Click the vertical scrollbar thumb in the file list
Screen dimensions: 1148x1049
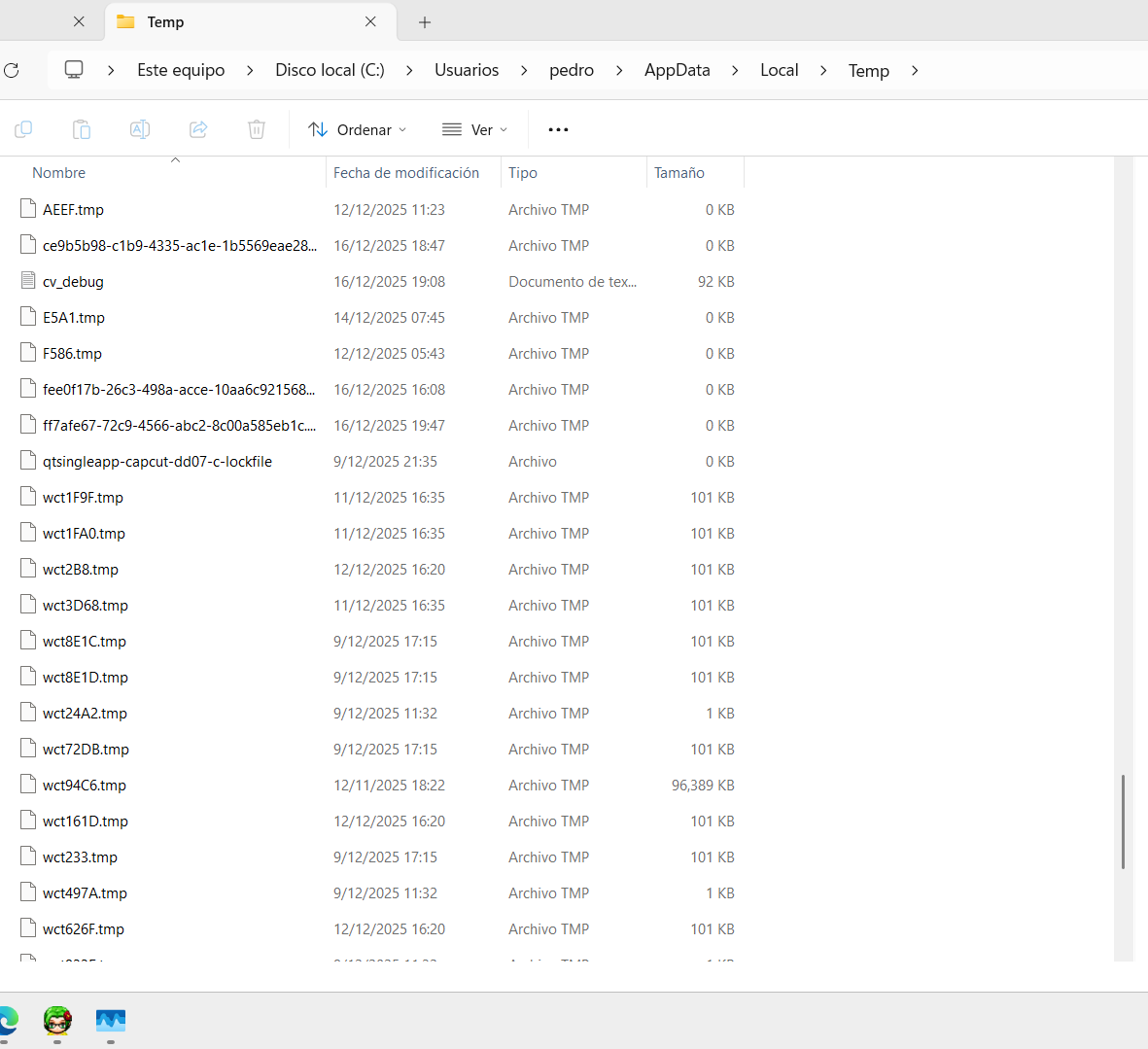[x=1123, y=822]
